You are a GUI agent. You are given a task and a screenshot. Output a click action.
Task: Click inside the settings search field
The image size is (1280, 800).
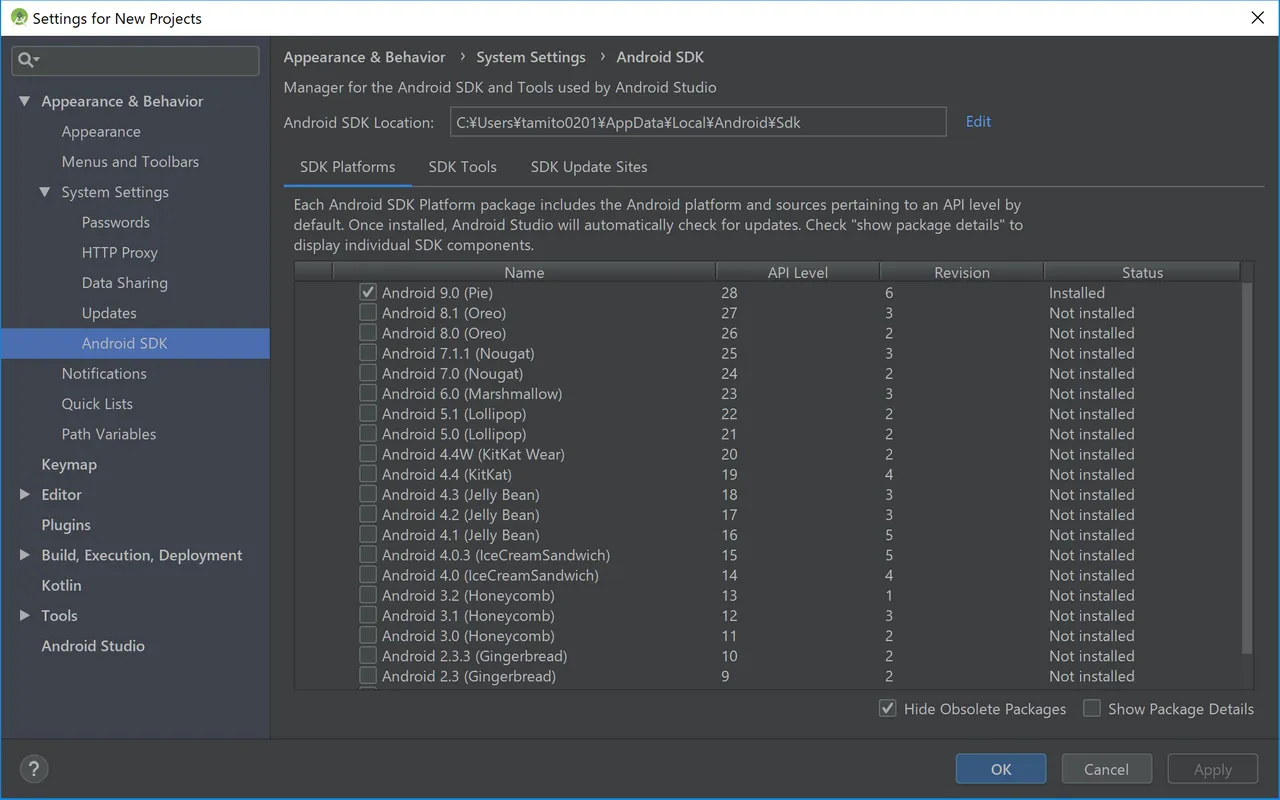pos(135,60)
